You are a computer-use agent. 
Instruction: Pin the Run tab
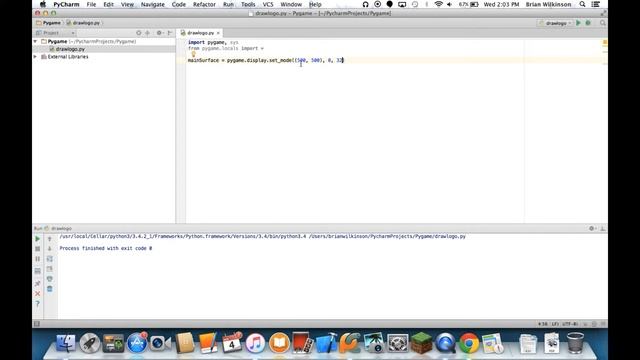click(x=38, y=283)
